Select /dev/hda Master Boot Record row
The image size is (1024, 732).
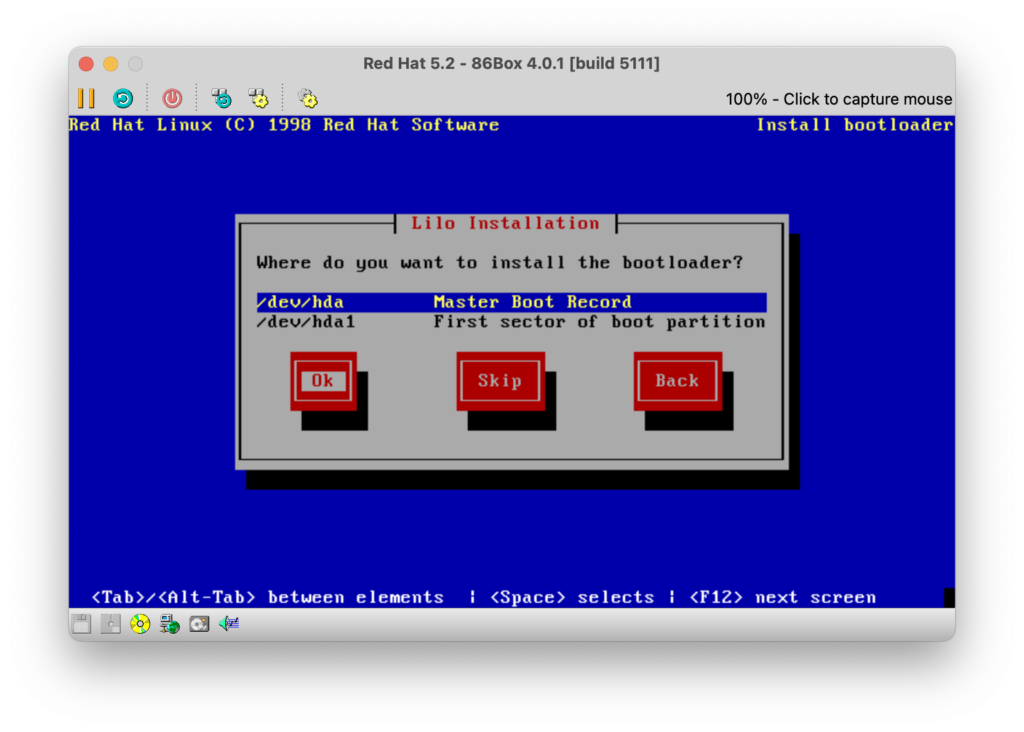511,302
